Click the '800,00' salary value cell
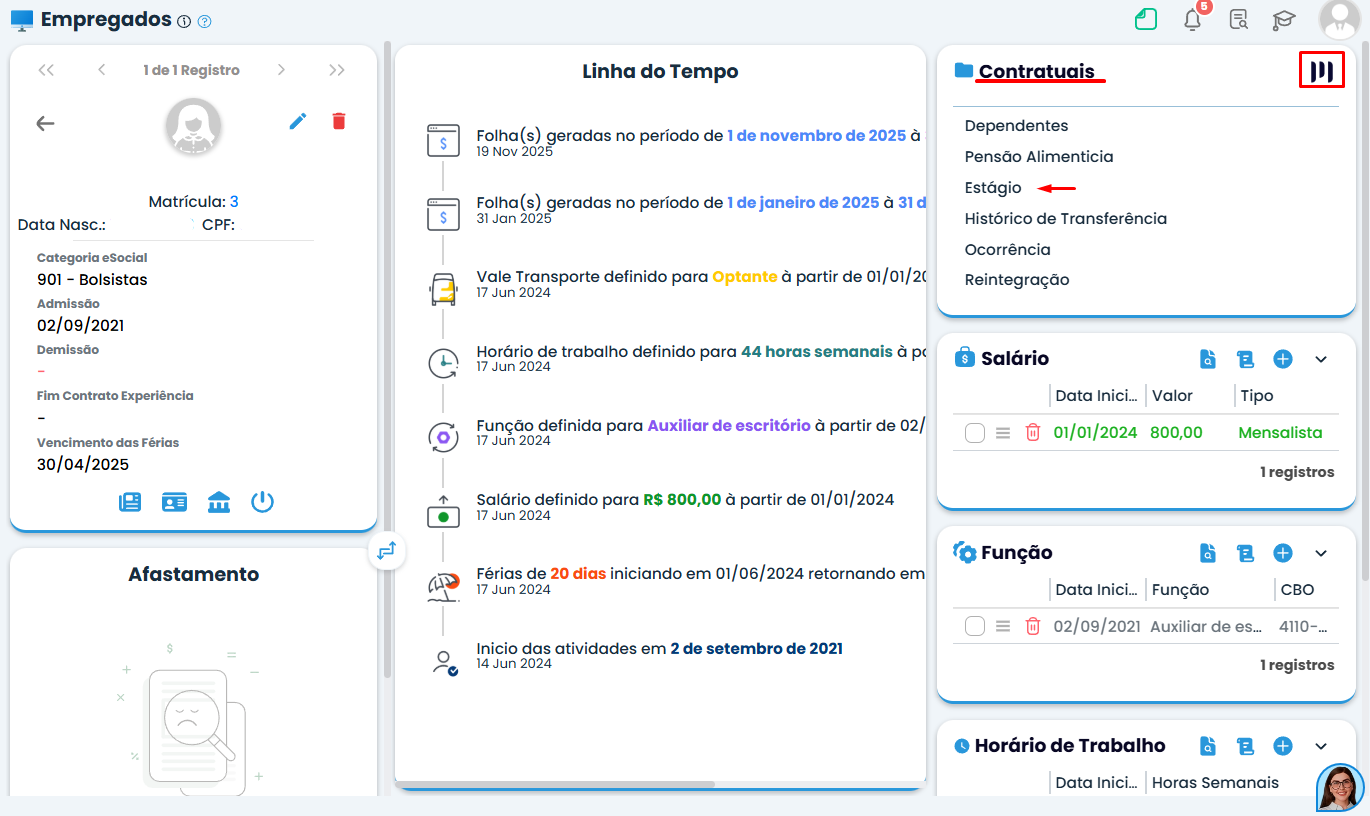This screenshot has width=1370, height=816. [x=1177, y=433]
